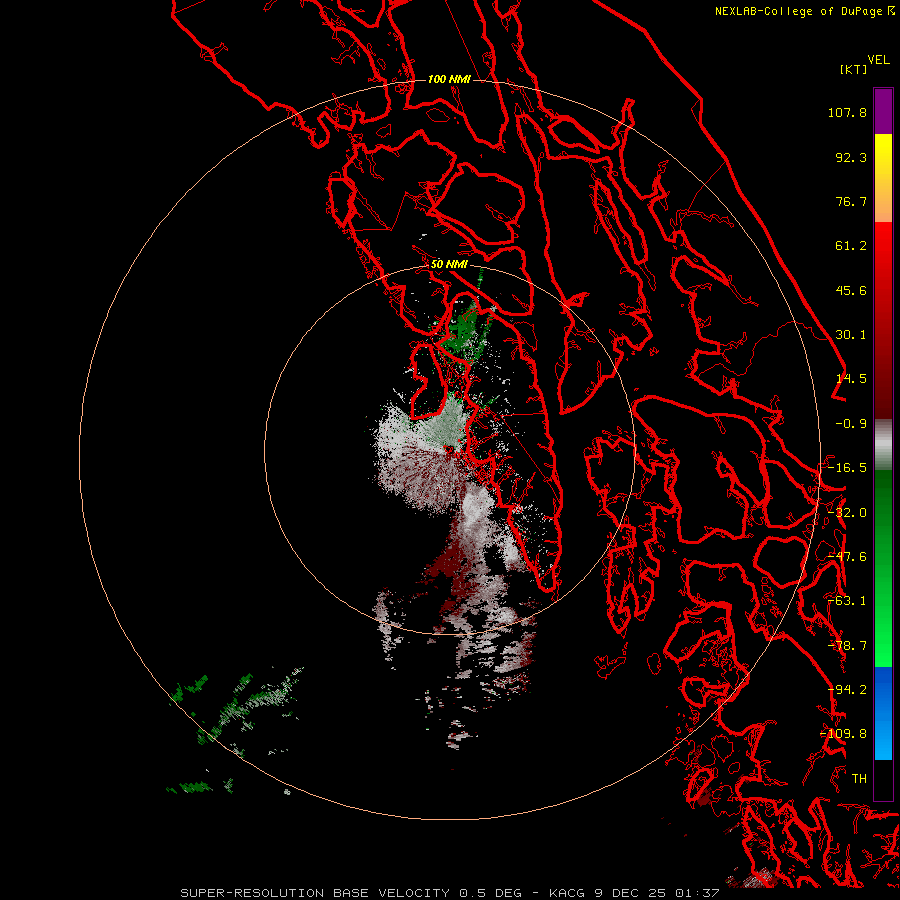Viewport: 900px width, 900px height.
Task: Click the 50 NMI range ring label
Action: pyautogui.click(x=449, y=264)
